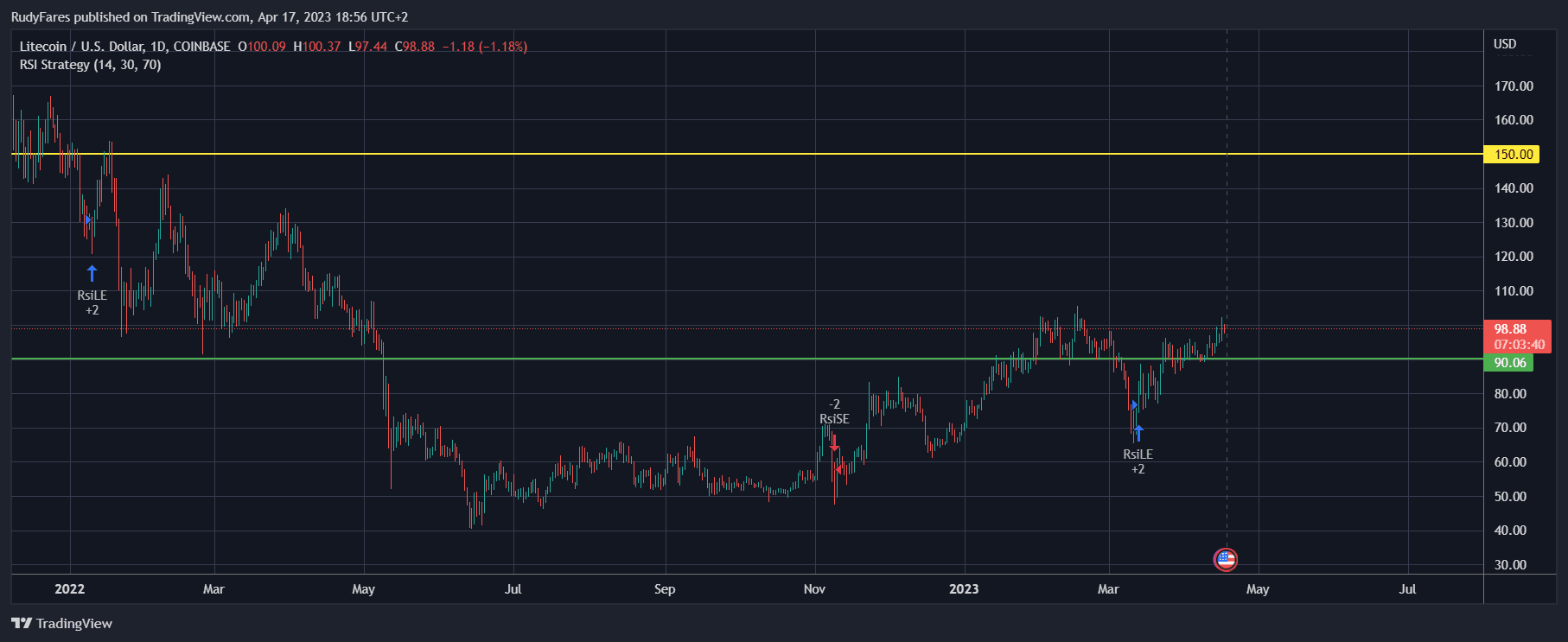Click the 170.00 price axis label

click(x=1514, y=86)
